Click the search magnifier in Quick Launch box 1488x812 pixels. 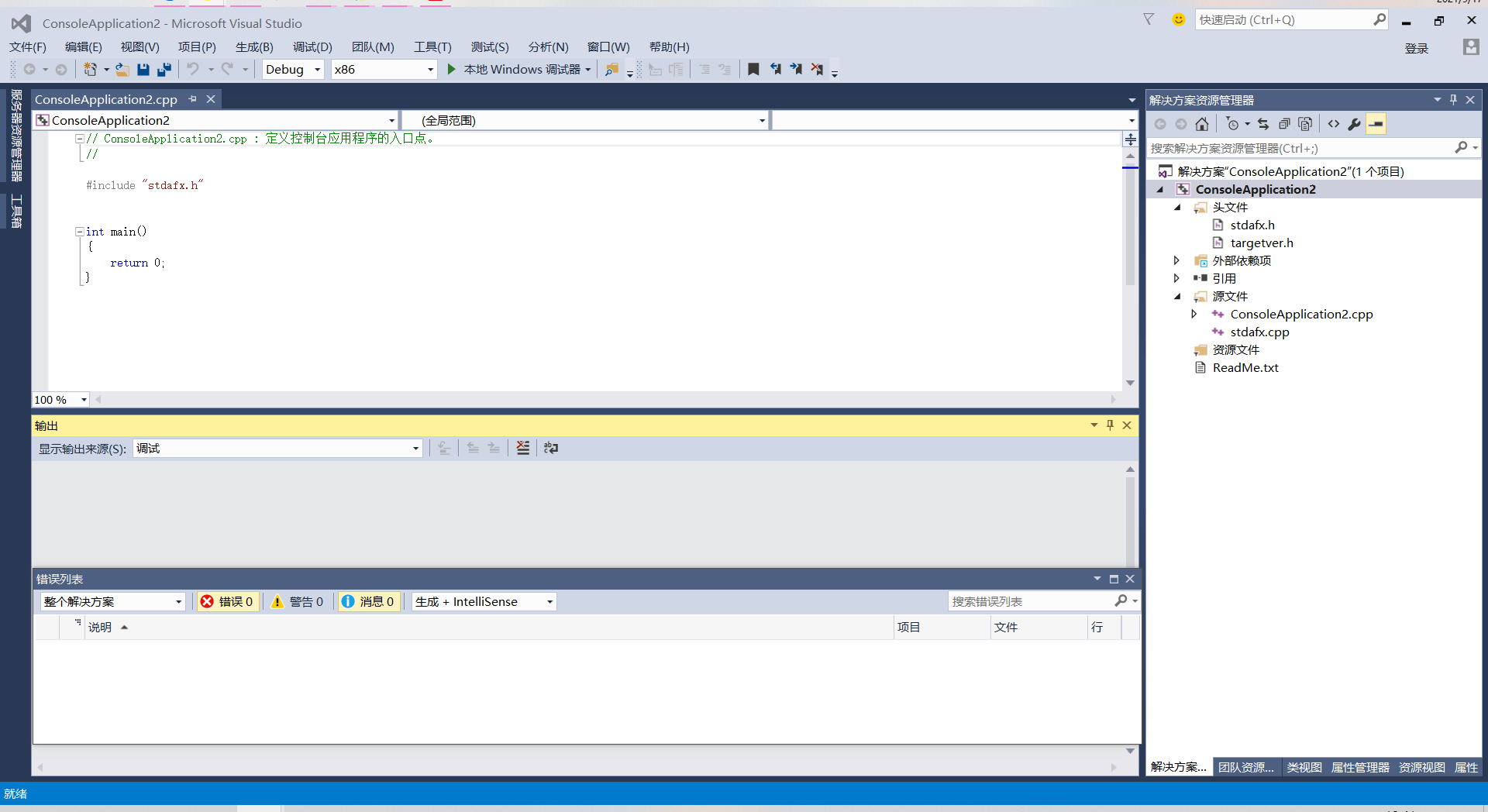(1379, 19)
